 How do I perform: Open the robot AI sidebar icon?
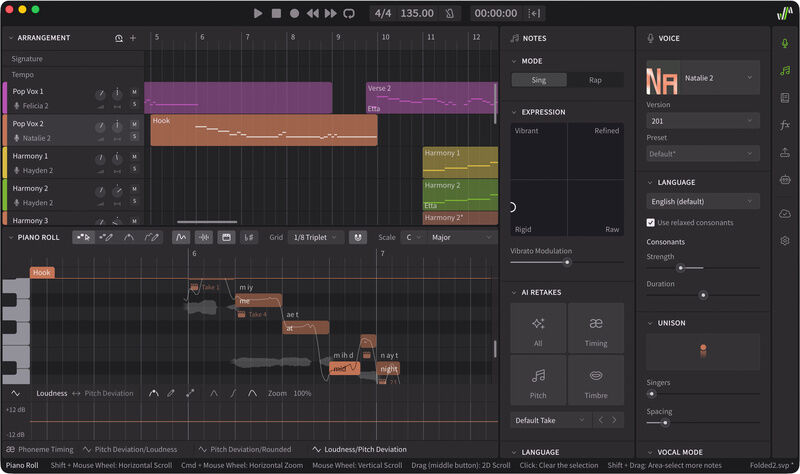pyautogui.click(x=785, y=179)
